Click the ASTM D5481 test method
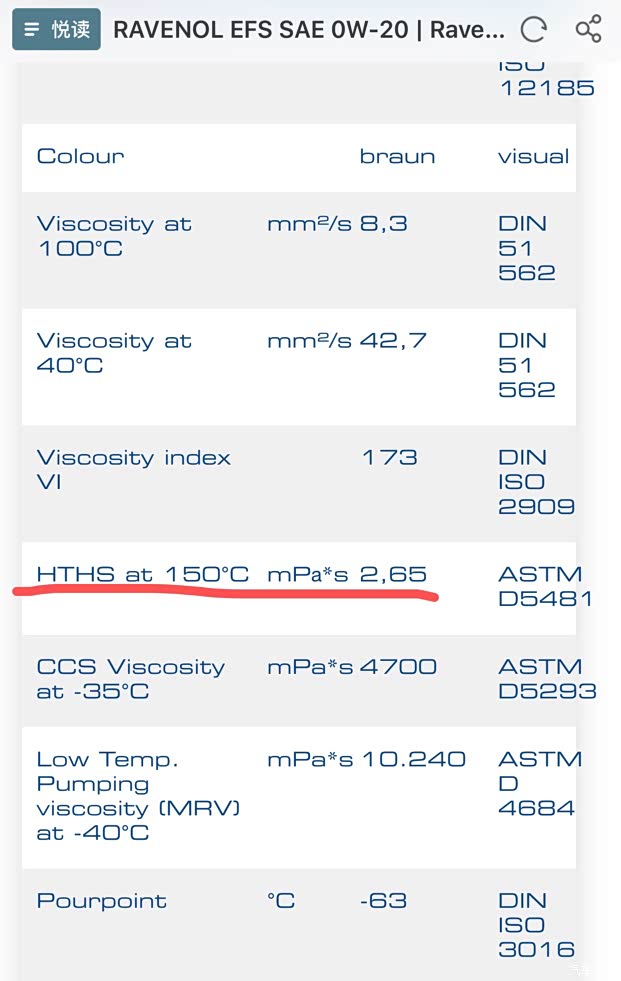Screen dimensions: 621x981 pos(545,587)
